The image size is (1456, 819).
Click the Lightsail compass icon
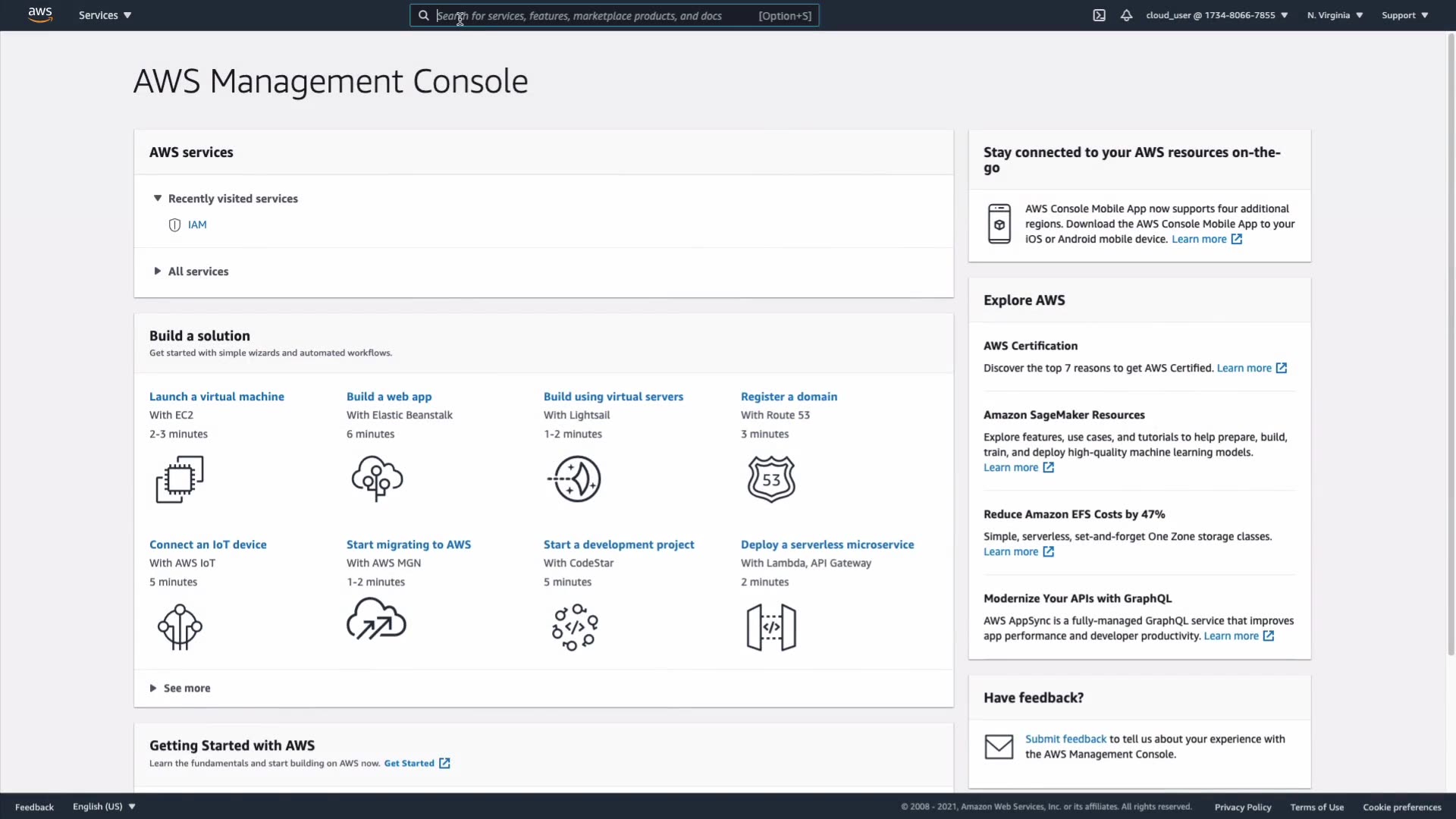[575, 479]
